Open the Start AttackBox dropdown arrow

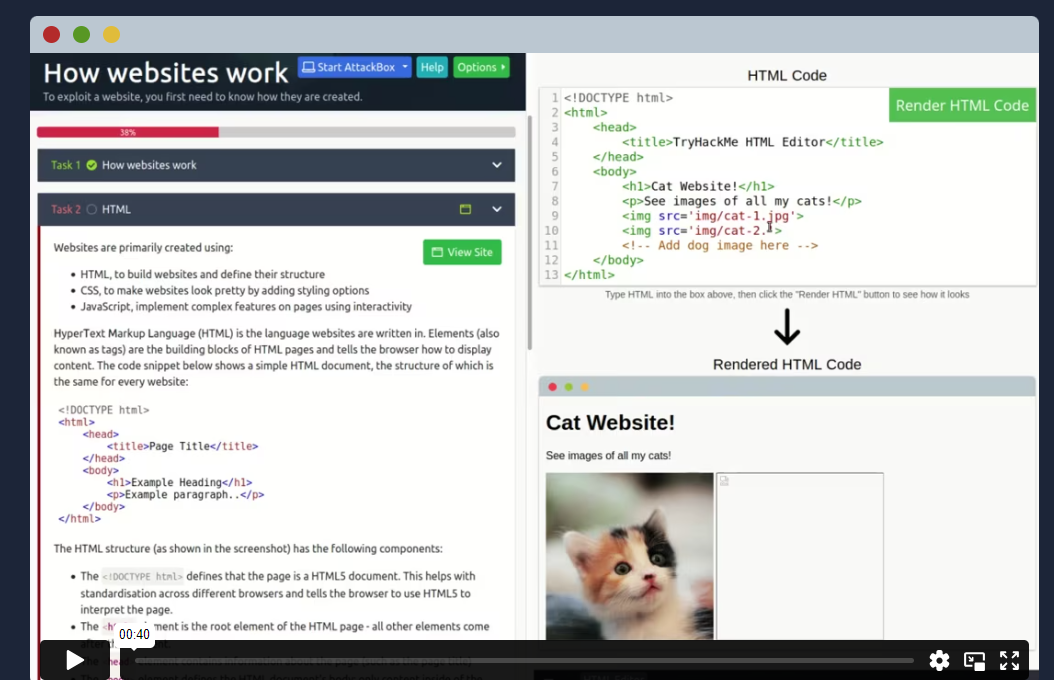[x=405, y=67]
